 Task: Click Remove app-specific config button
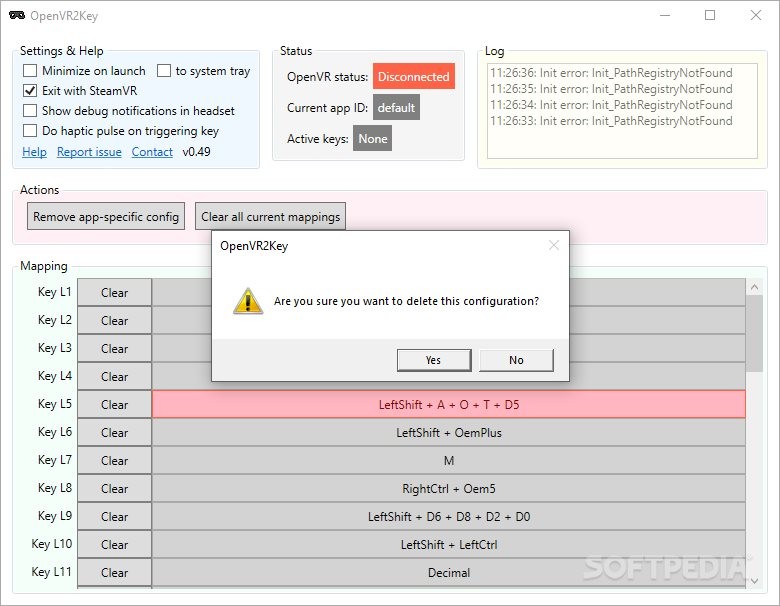click(x=106, y=216)
